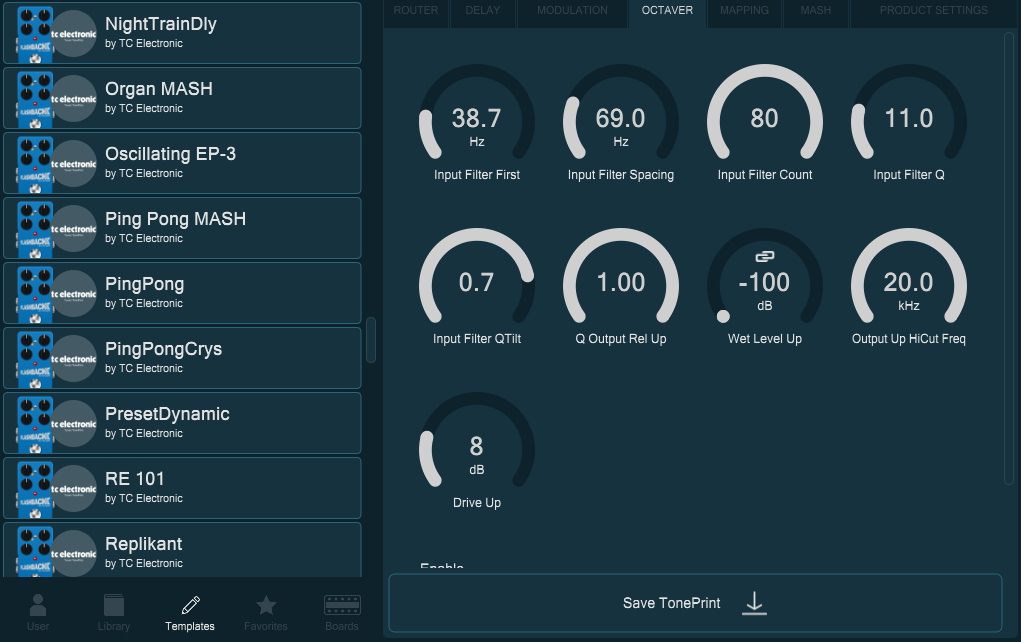Viewport: 1021px width, 642px height.
Task: Click the RE 101 pedal thumbnail
Action: (x=35, y=489)
